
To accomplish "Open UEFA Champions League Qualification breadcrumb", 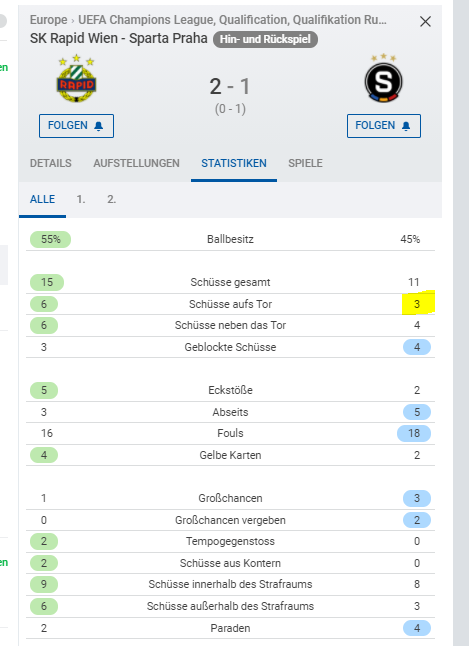I will [233, 20].
